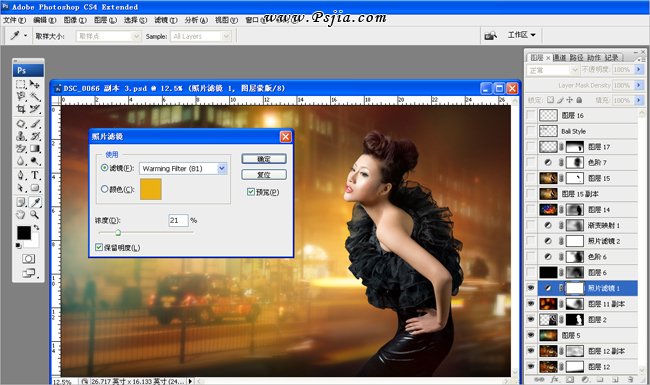Select the Hand tool
This screenshot has height=385, width=650.
point(21,215)
